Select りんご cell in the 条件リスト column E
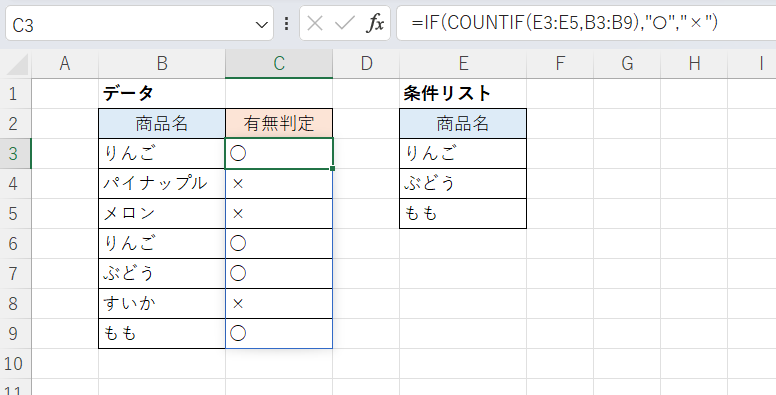This screenshot has height=395, width=776. (x=463, y=153)
